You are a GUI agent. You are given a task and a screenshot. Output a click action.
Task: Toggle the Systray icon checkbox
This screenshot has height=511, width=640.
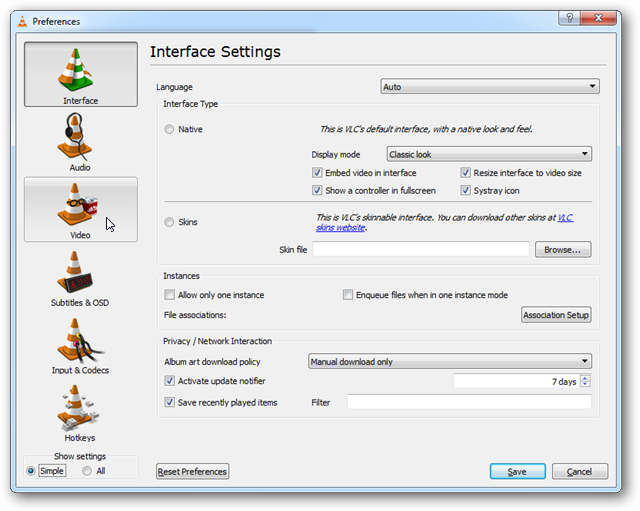click(465, 190)
